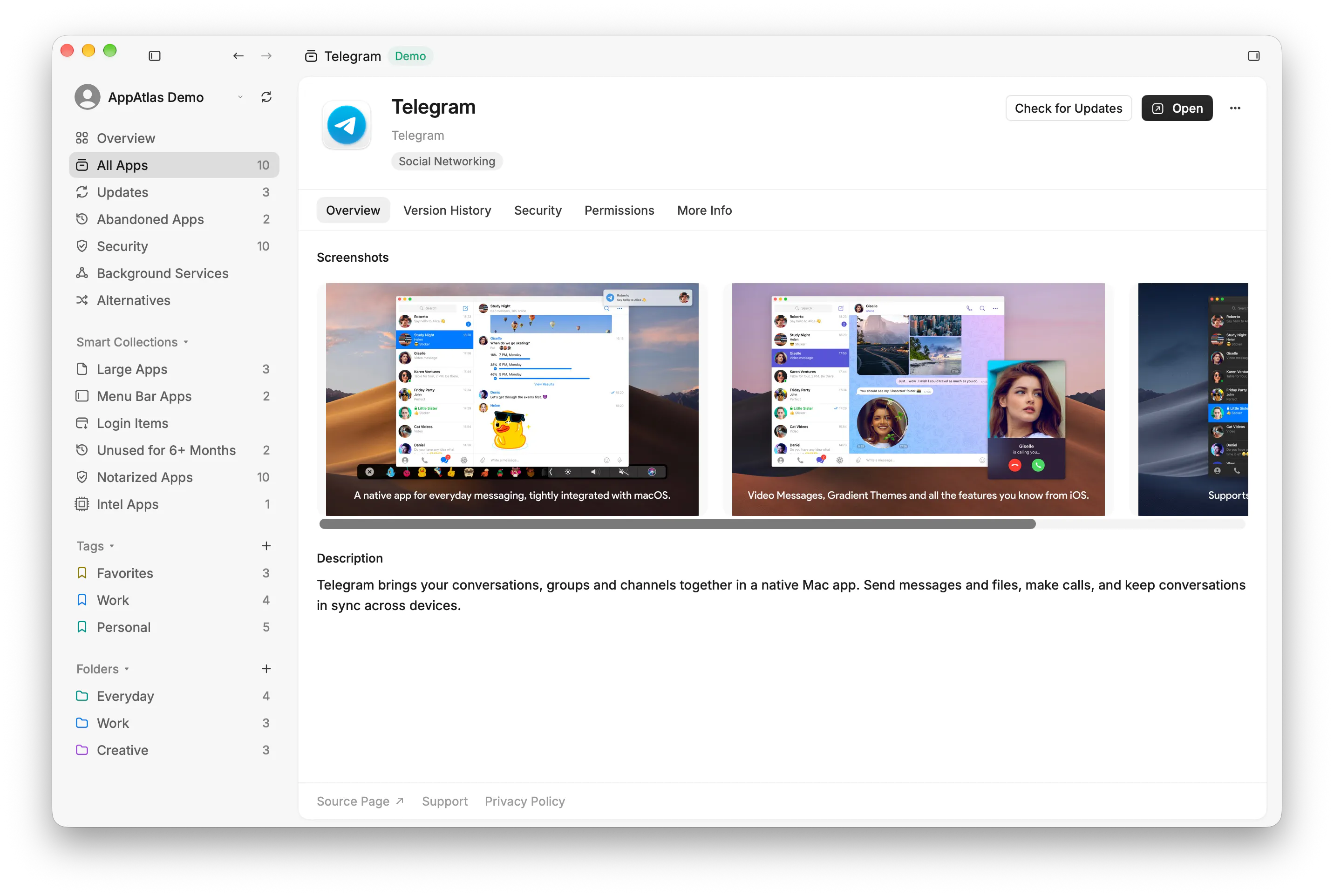Click the Alternatives shuffle icon

click(82, 300)
